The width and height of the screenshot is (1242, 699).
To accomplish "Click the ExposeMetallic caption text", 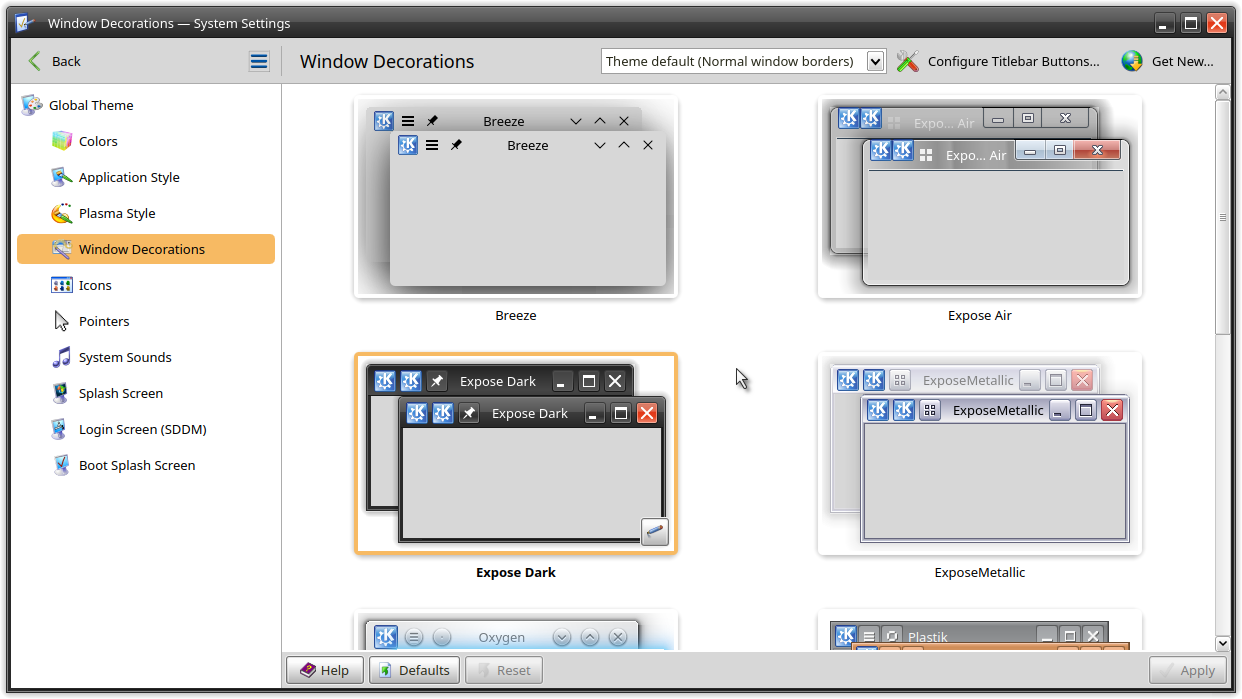I will [980, 573].
